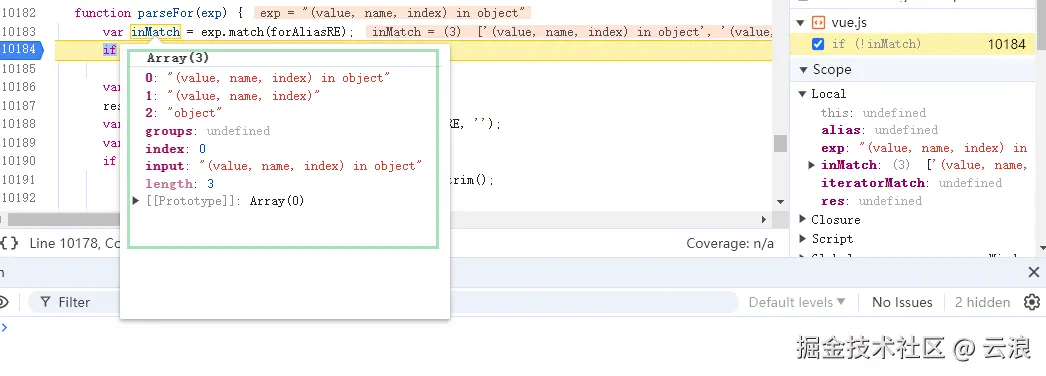Click the 'index: 0' entry in tooltip
This screenshot has height=376, width=1046.
pos(175,148)
